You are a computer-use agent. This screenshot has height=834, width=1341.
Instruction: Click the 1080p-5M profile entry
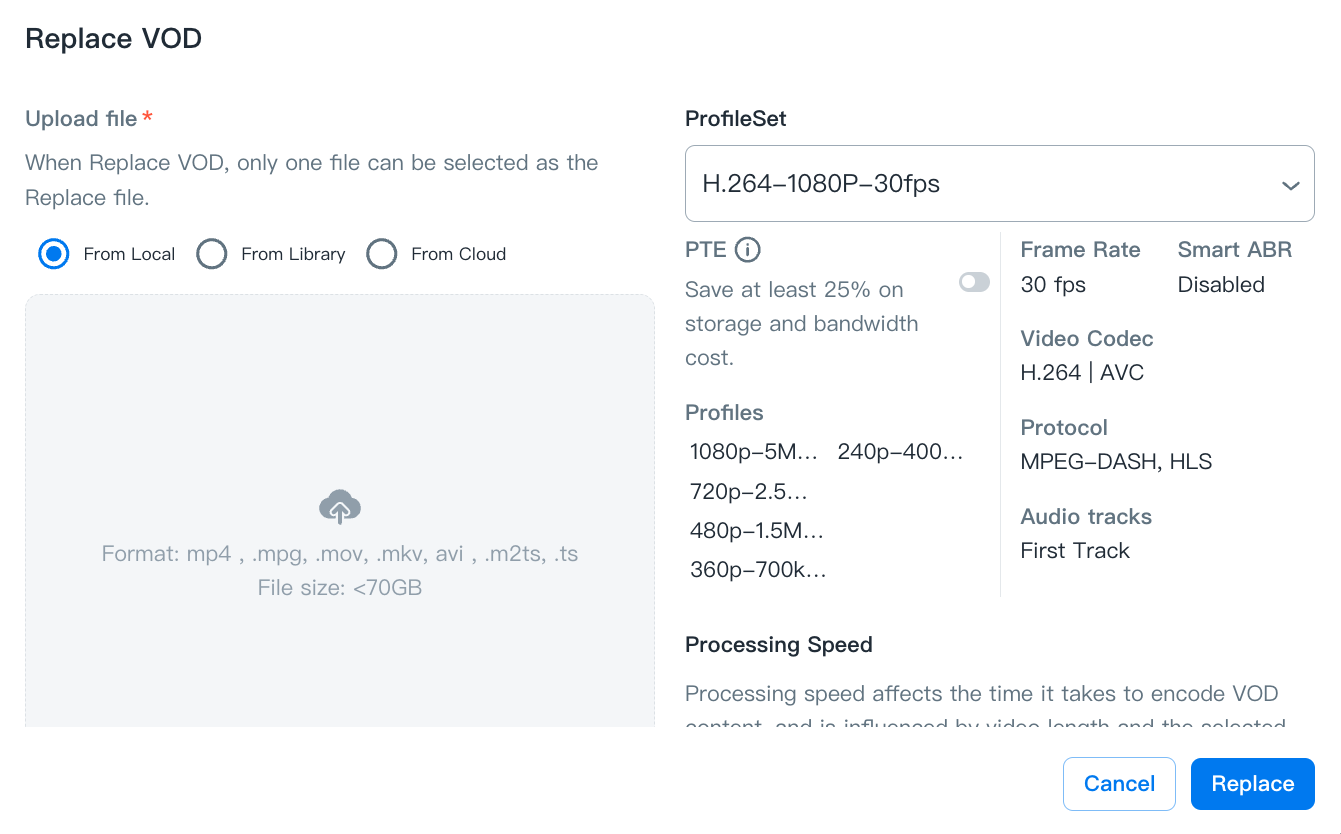click(x=754, y=452)
